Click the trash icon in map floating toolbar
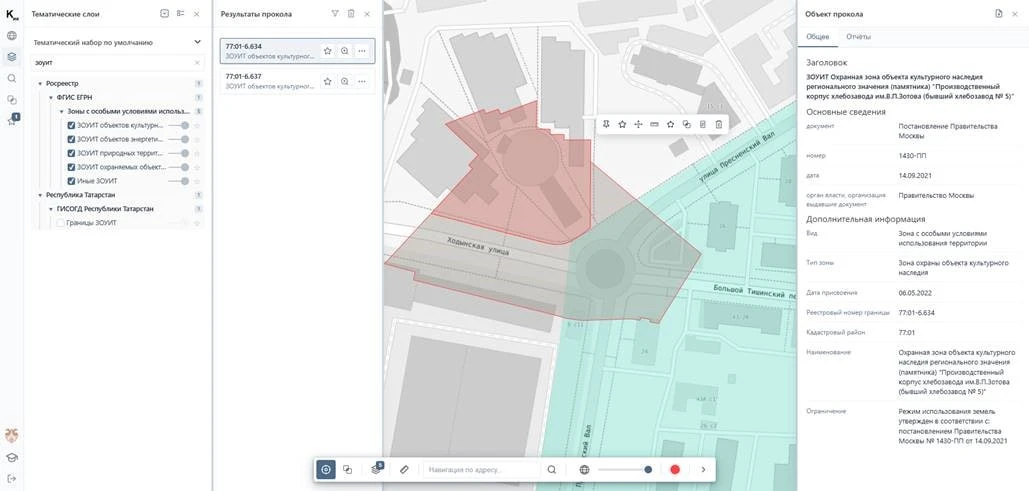This screenshot has height=491, width=1029. tap(719, 124)
